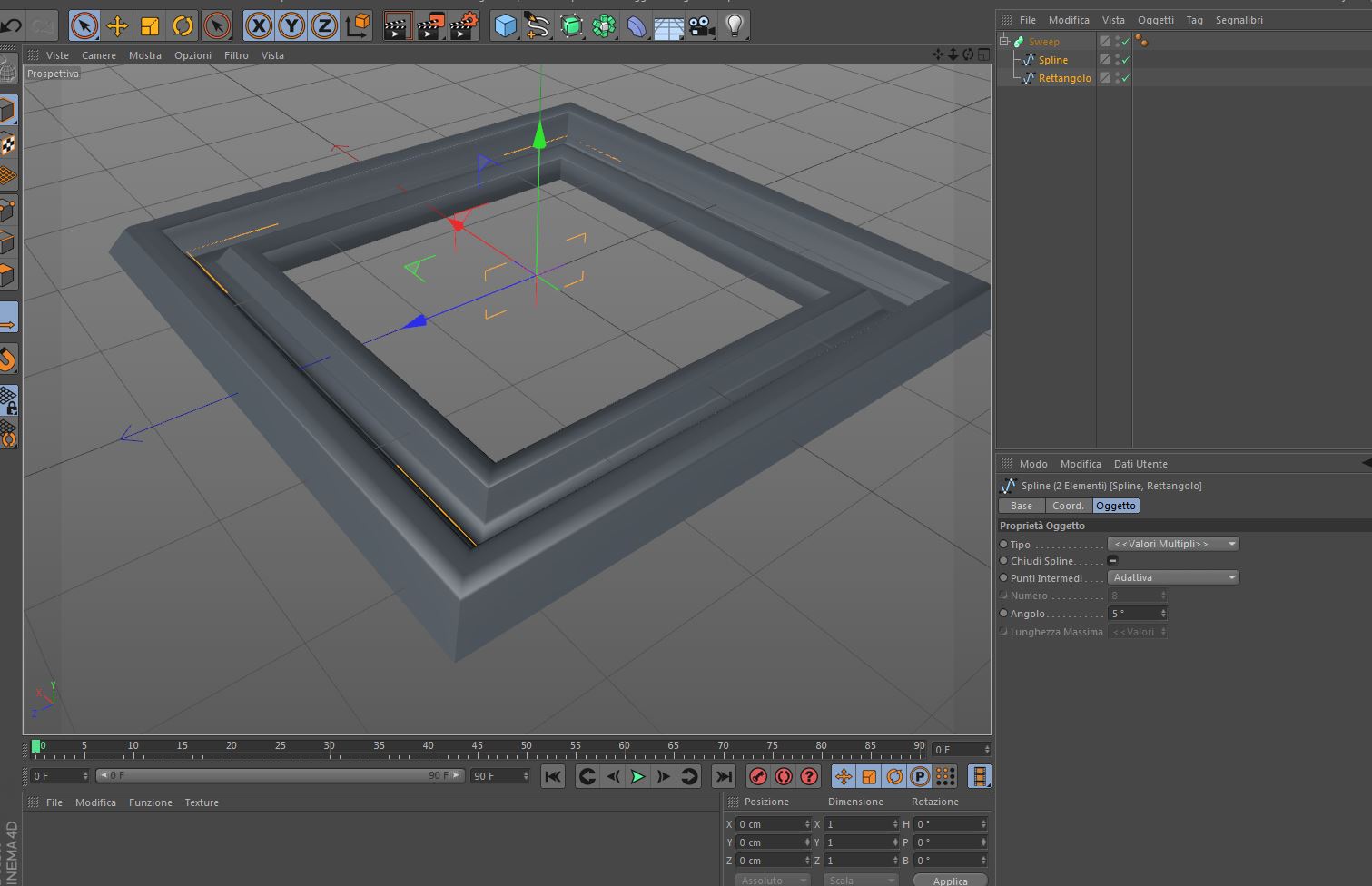The image size is (1372, 886).
Task: Activate the Live Selection arrow tool
Action: click(x=84, y=26)
